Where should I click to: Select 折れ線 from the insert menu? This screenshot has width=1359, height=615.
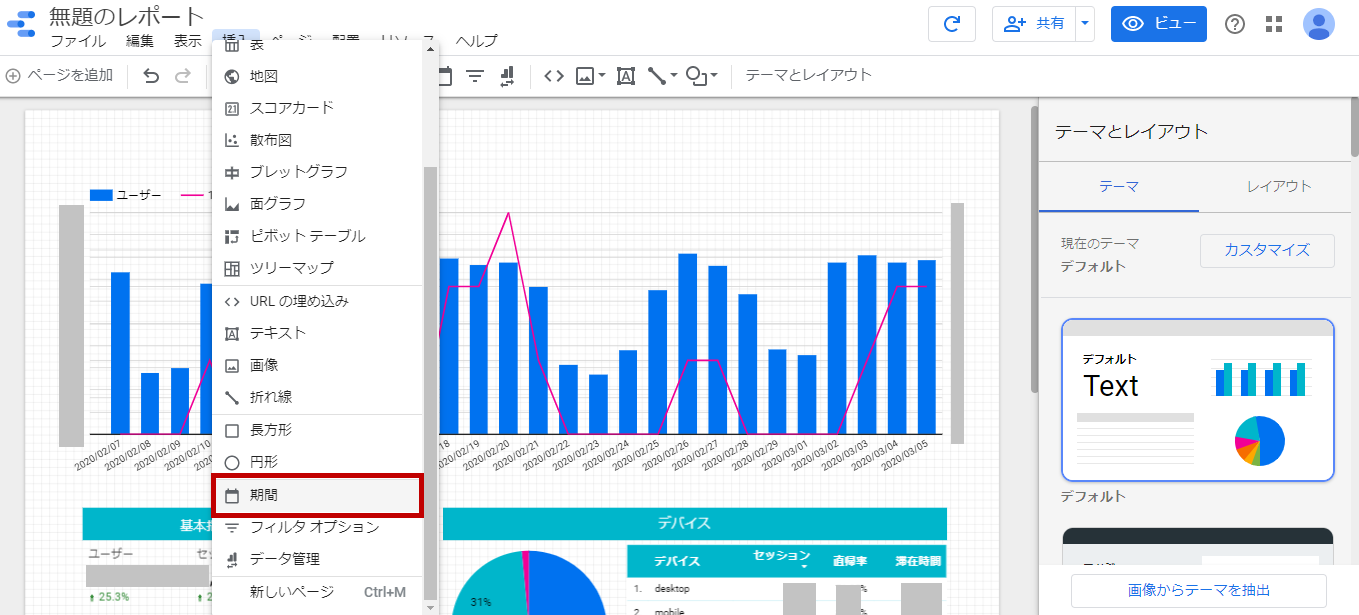318,397
